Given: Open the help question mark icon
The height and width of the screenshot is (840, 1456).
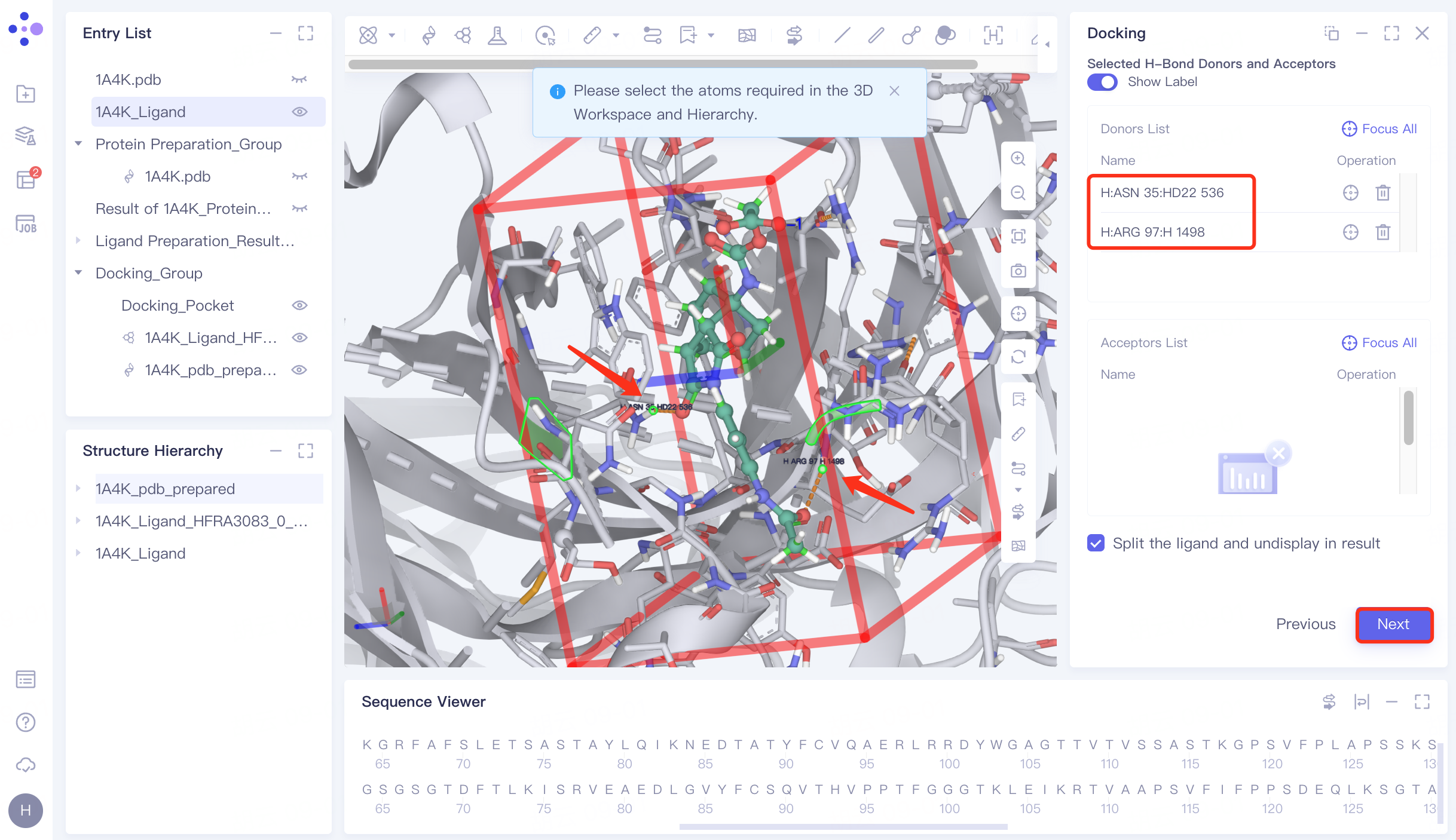Looking at the screenshot, I should click(26, 722).
